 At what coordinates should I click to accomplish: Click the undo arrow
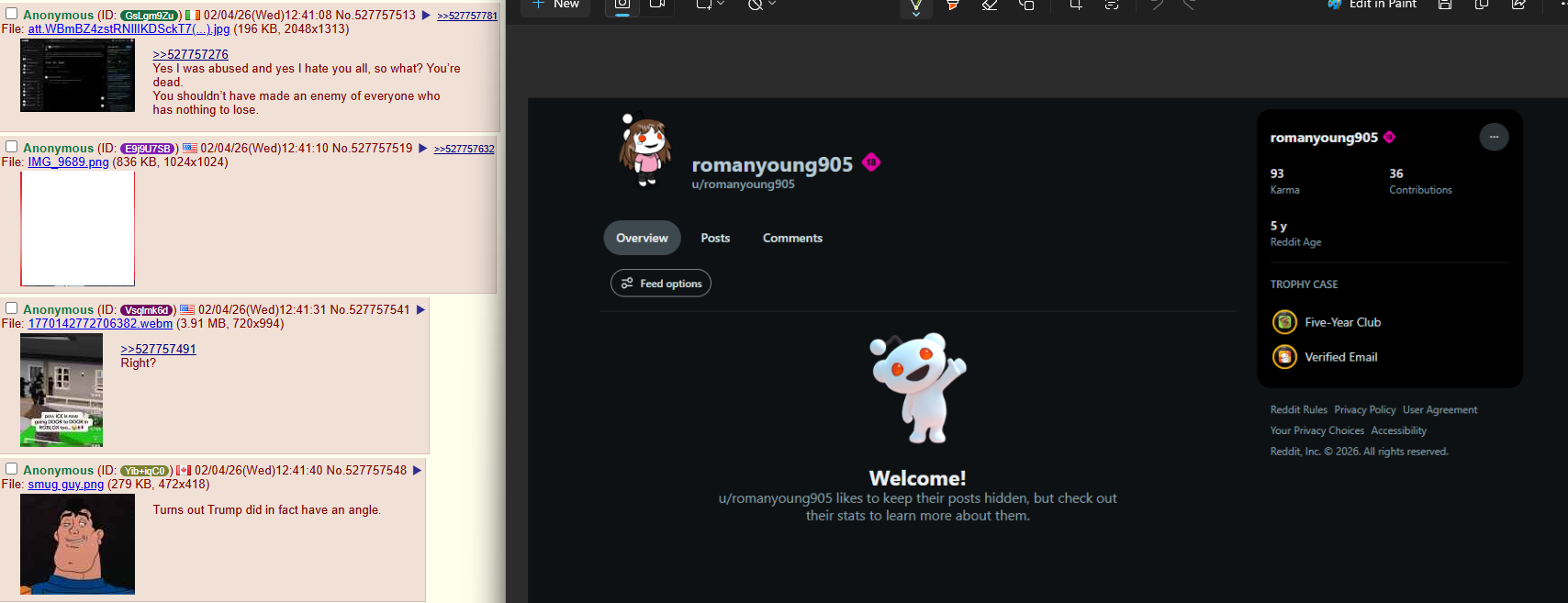pos(1157,6)
